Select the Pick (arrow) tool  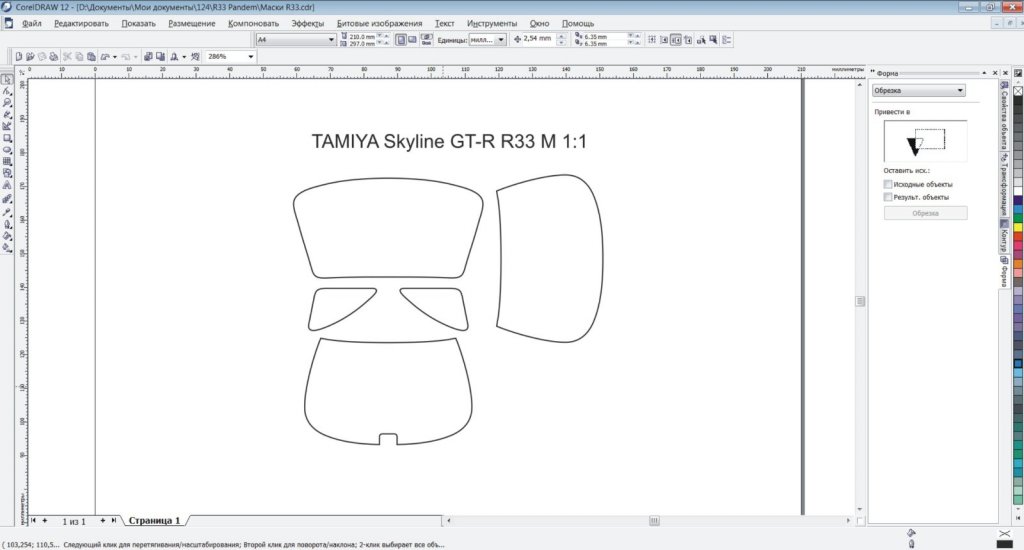tap(7, 78)
